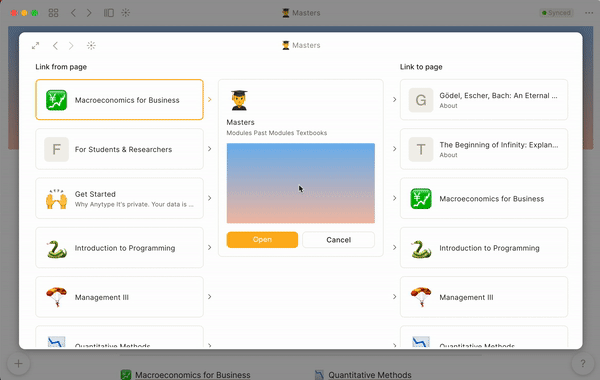Click the green chart icon of left Macroeconomics card
The width and height of the screenshot is (600, 380).
(57, 100)
